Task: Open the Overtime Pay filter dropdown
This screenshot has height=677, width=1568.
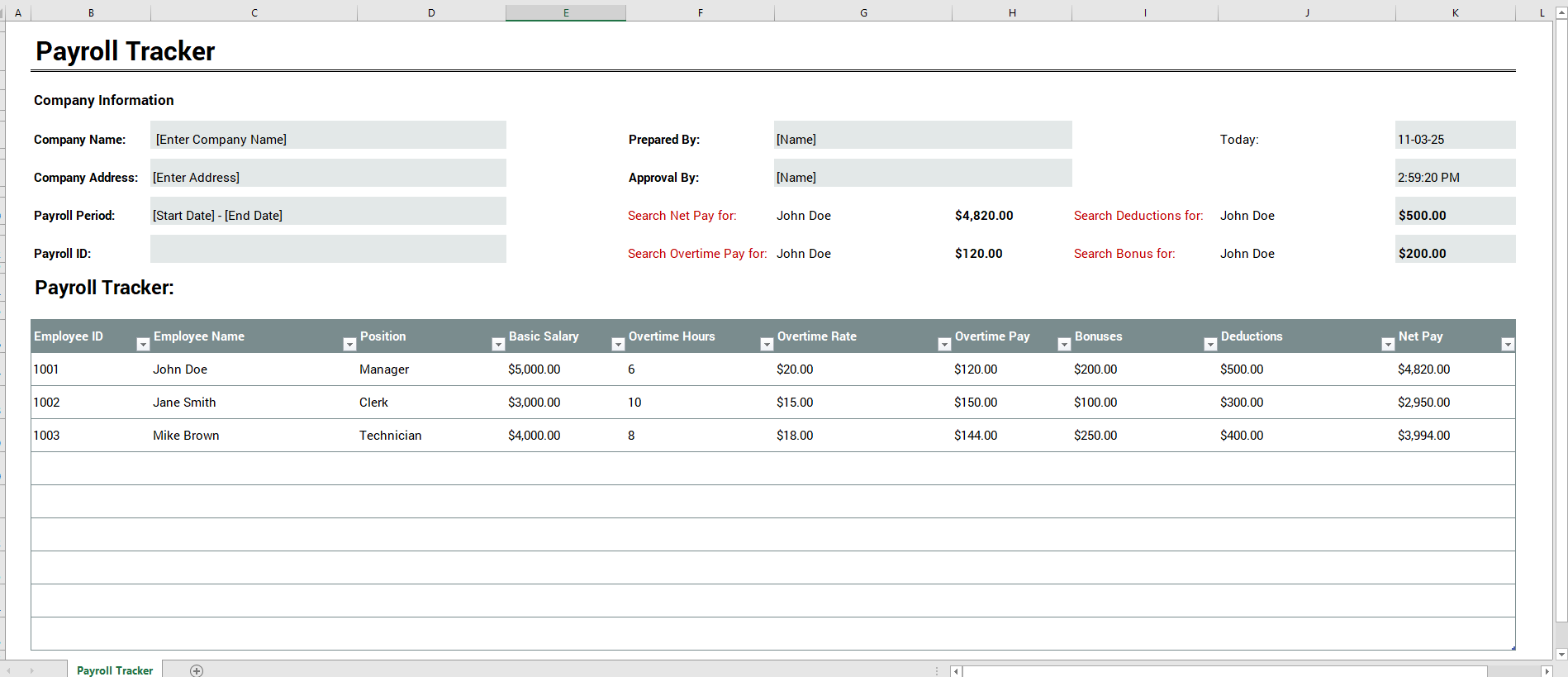Action: pyautogui.click(x=1064, y=345)
